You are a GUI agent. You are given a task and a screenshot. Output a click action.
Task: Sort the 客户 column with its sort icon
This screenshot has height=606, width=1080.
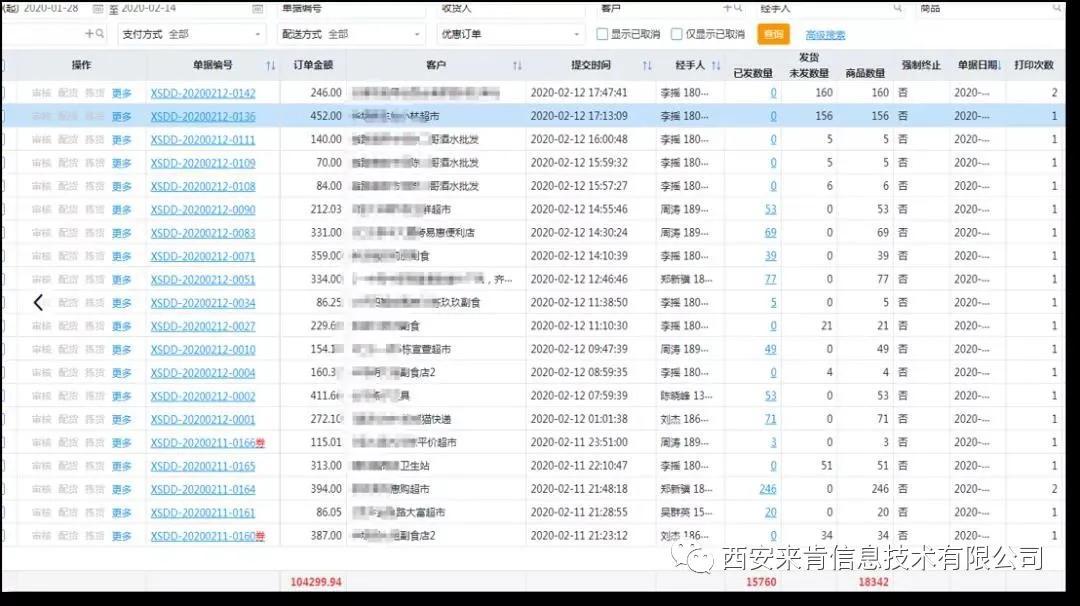tap(518, 67)
